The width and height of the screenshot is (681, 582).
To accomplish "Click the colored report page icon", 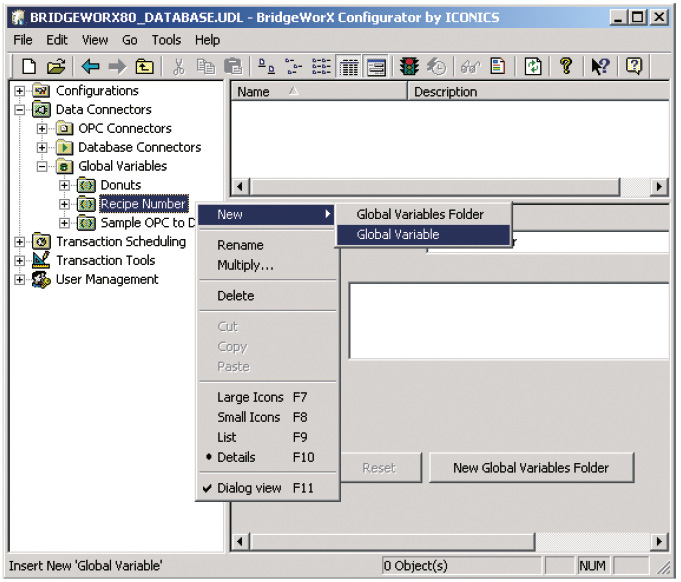I will point(498,66).
